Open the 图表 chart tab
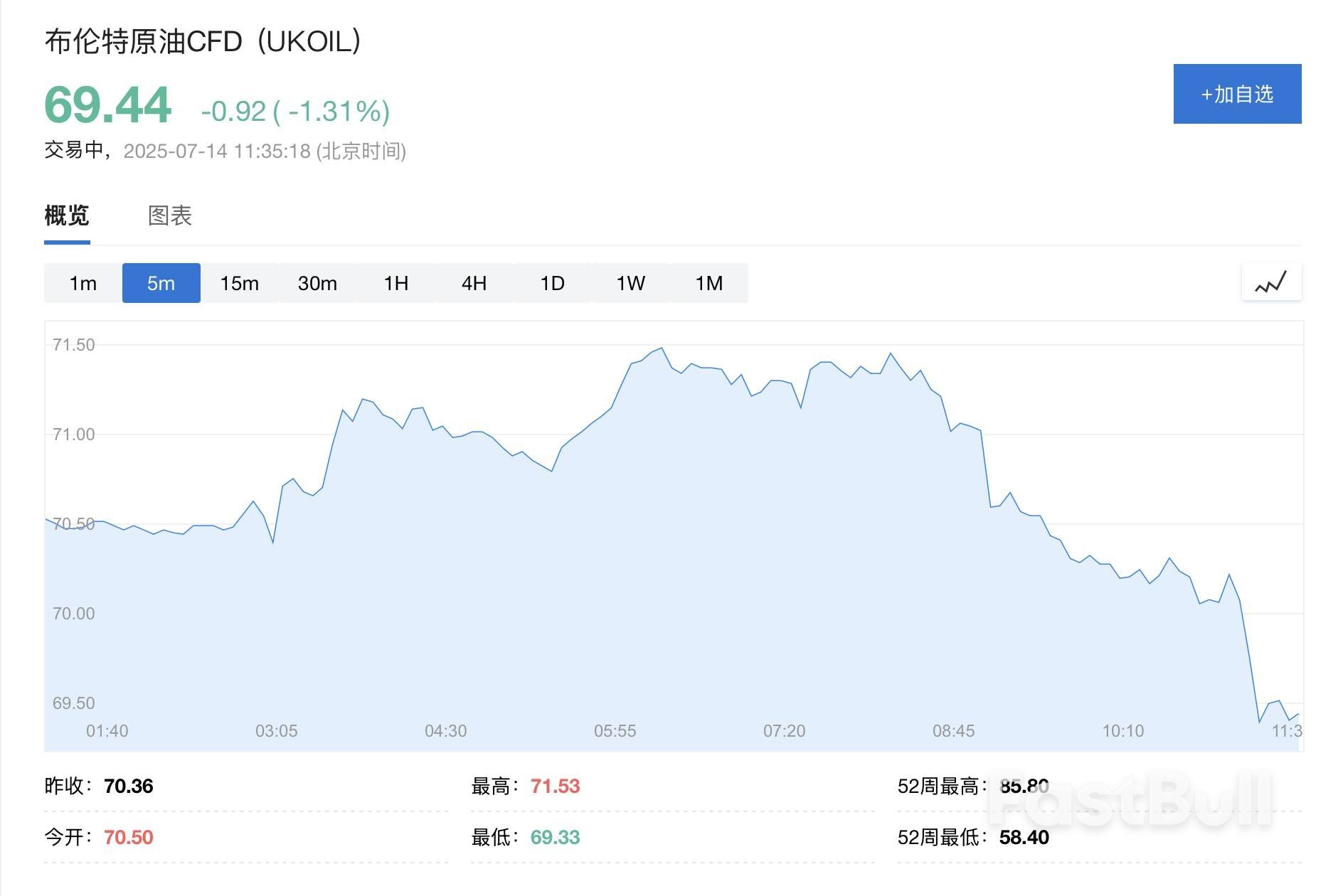The image size is (1343, 896). pyautogui.click(x=170, y=215)
